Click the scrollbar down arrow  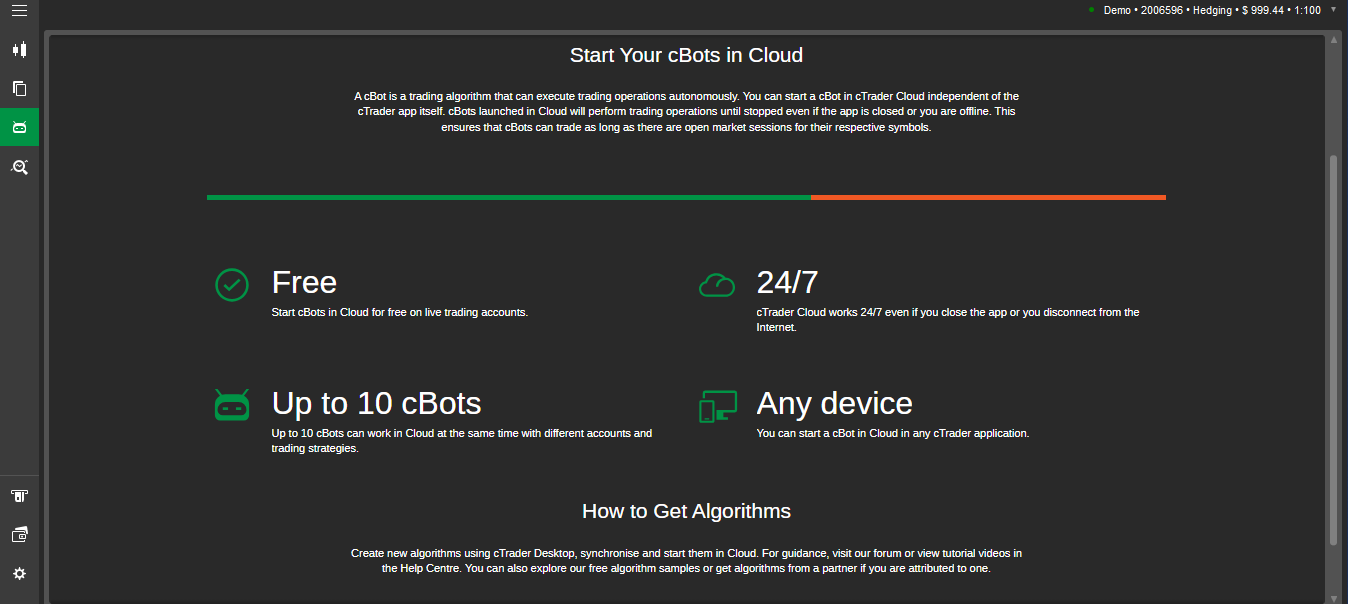[x=1333, y=597]
